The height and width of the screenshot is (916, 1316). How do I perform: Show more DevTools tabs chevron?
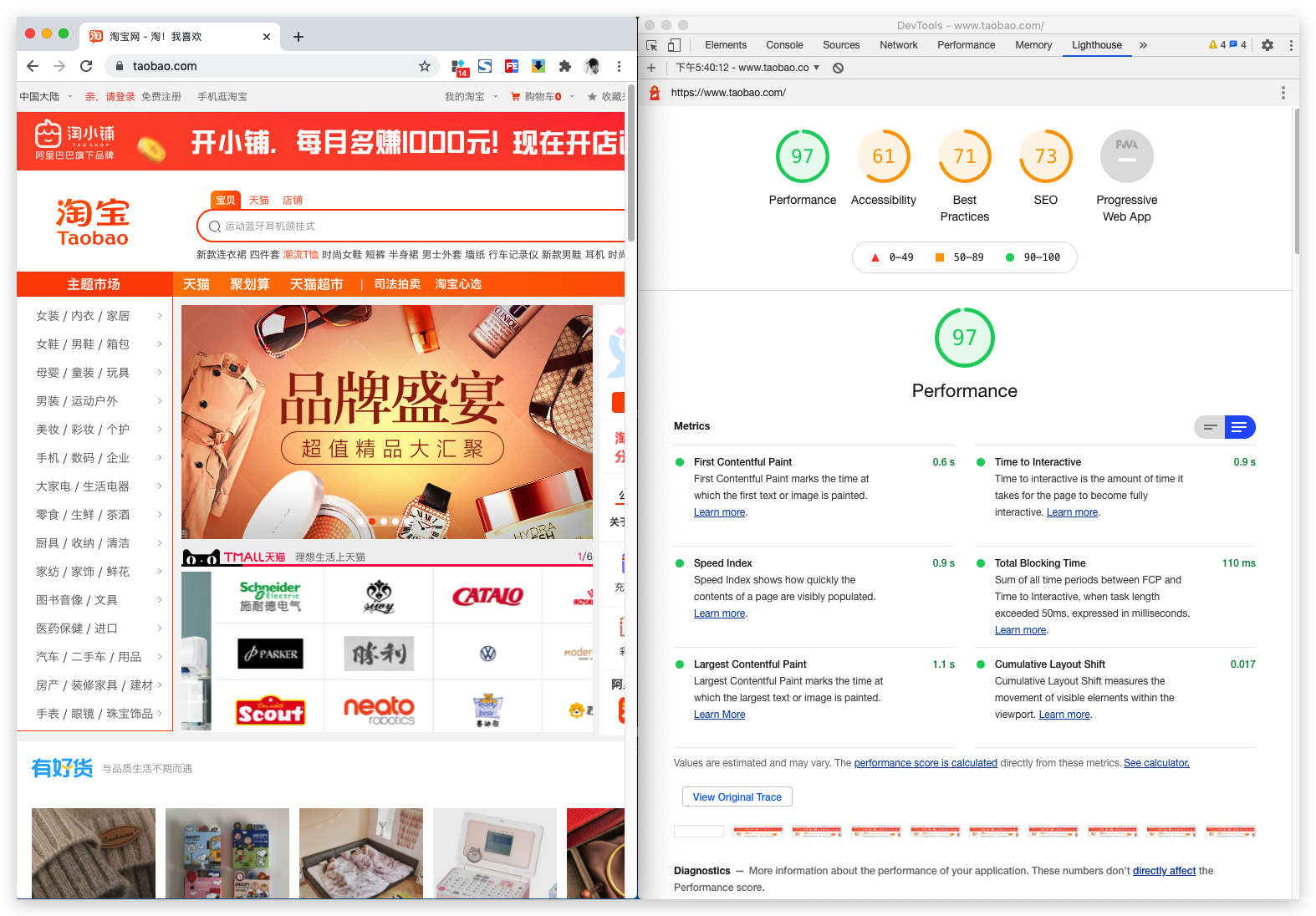pyautogui.click(x=1143, y=45)
